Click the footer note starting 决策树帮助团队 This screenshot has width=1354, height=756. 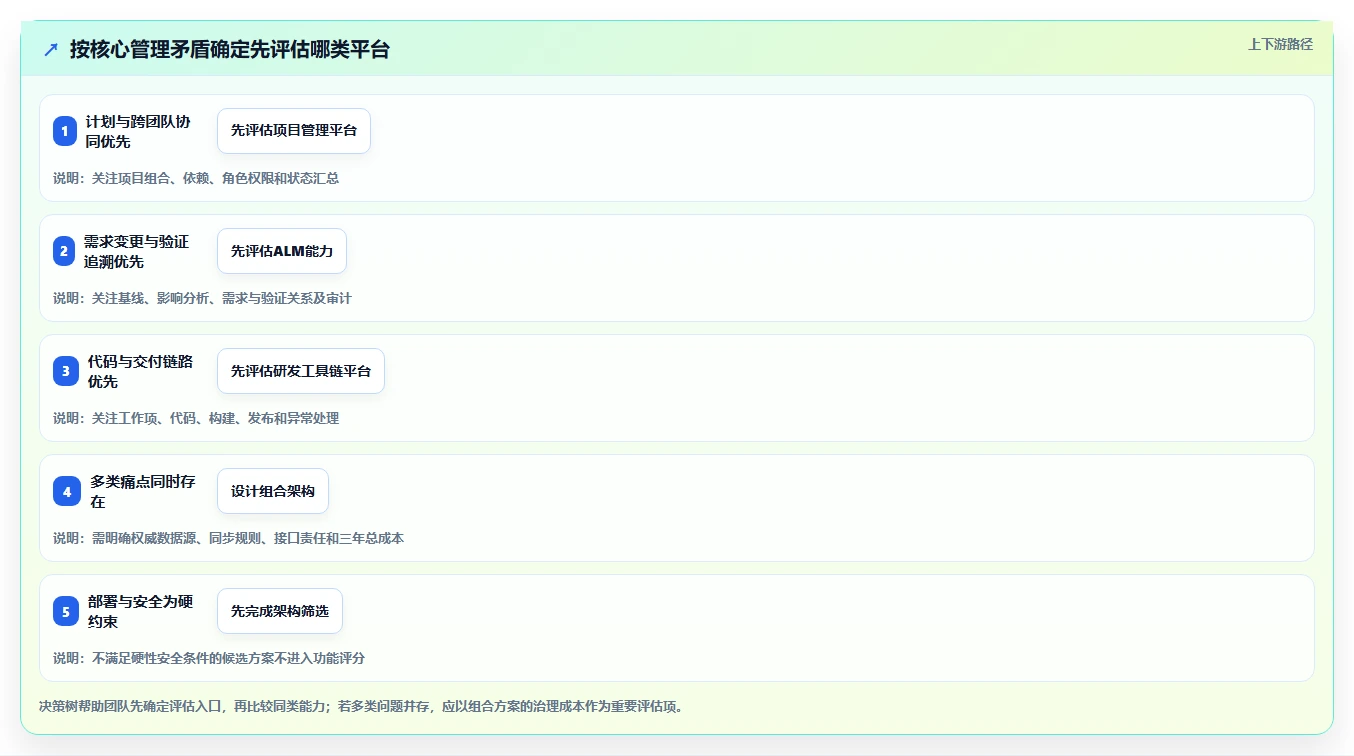coord(361,706)
